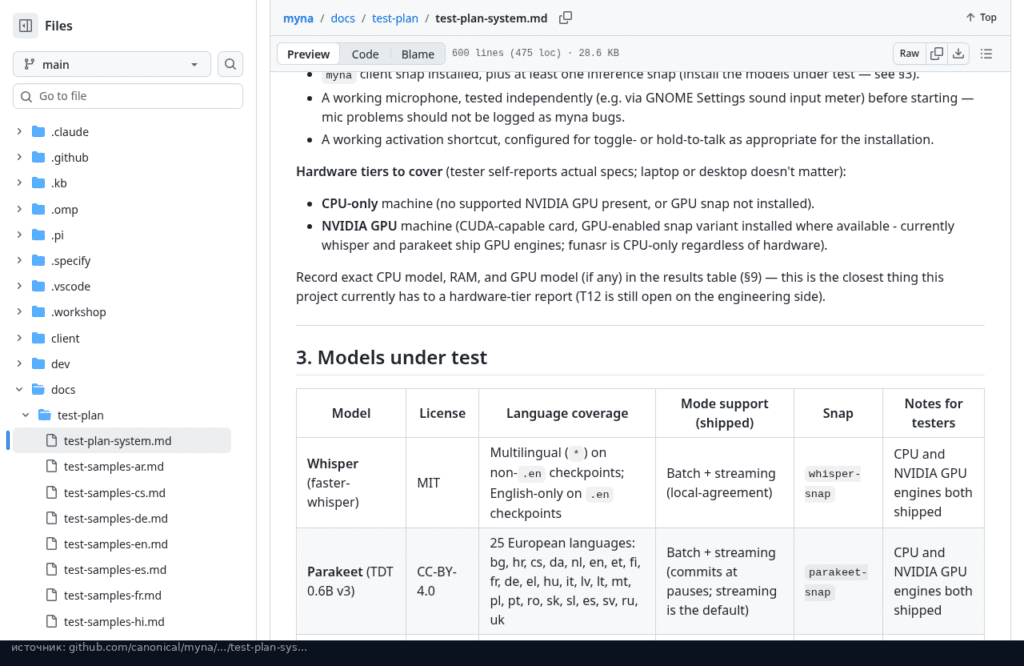Copy raw file contents icon

[936, 54]
